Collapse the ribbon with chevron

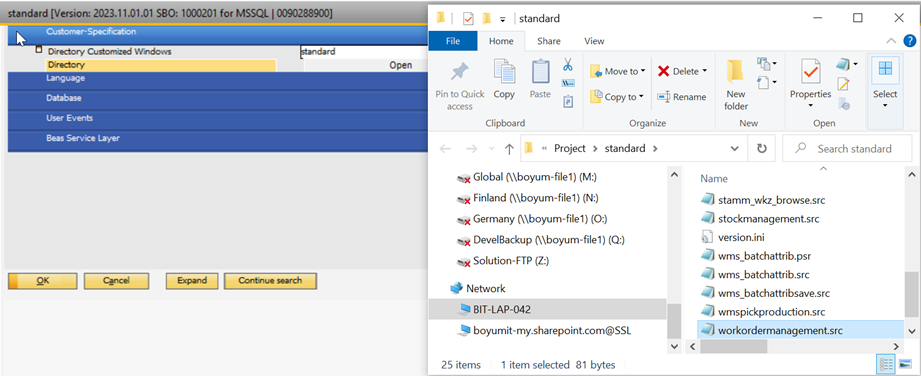(x=891, y=41)
